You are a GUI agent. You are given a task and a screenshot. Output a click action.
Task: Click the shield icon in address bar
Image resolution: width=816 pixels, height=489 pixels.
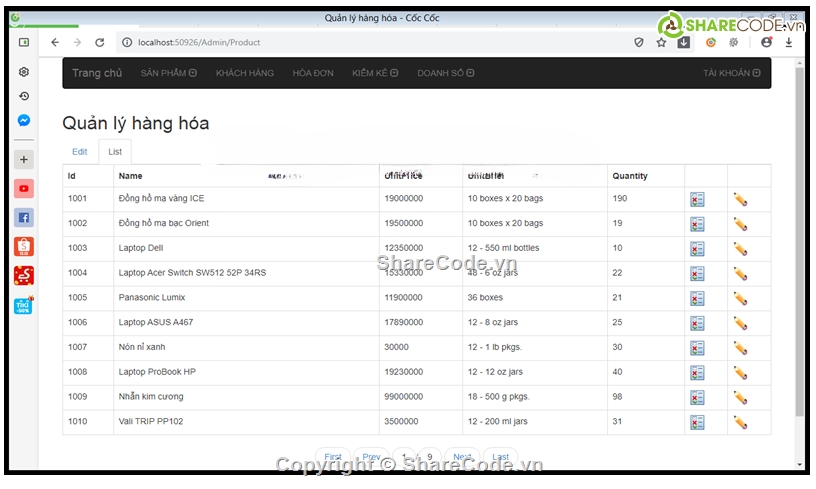coord(639,43)
